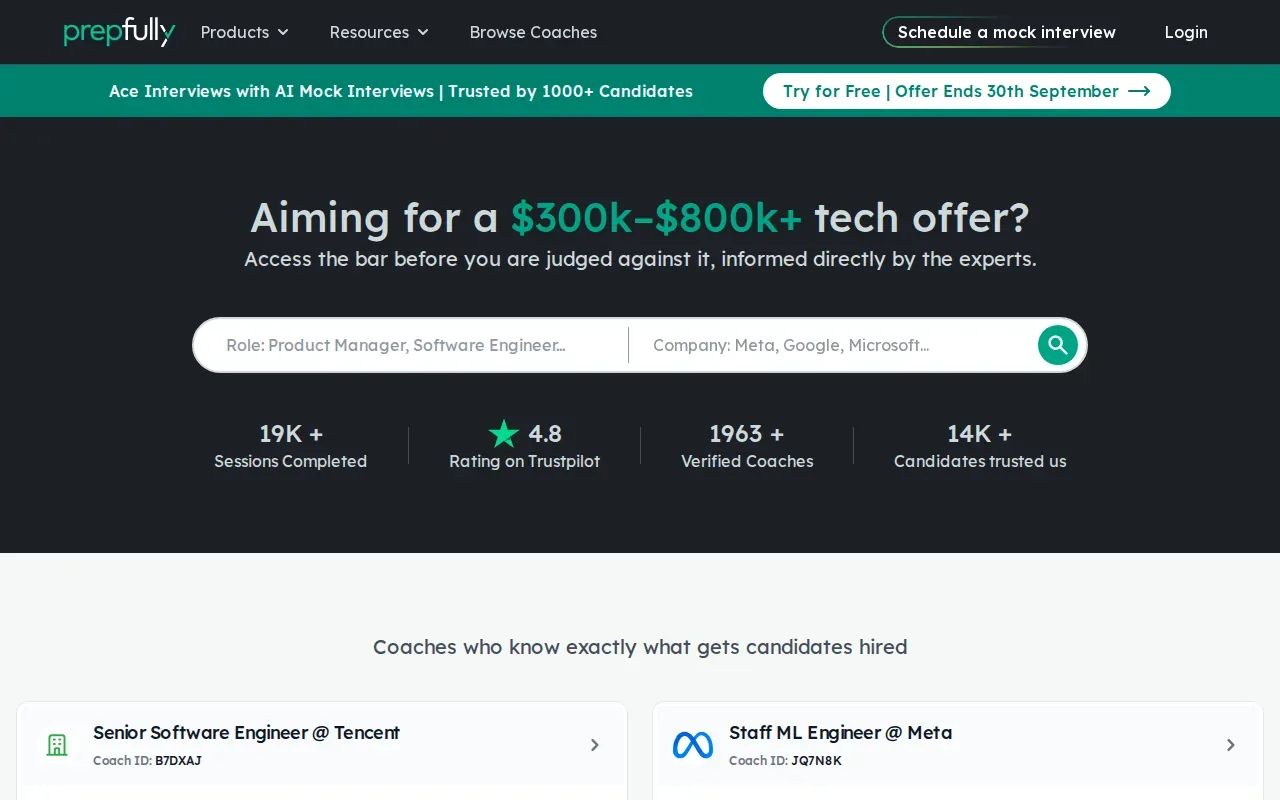Image resolution: width=1280 pixels, height=800 pixels.
Task: Click Schedule a mock interview button
Action: point(1006,32)
